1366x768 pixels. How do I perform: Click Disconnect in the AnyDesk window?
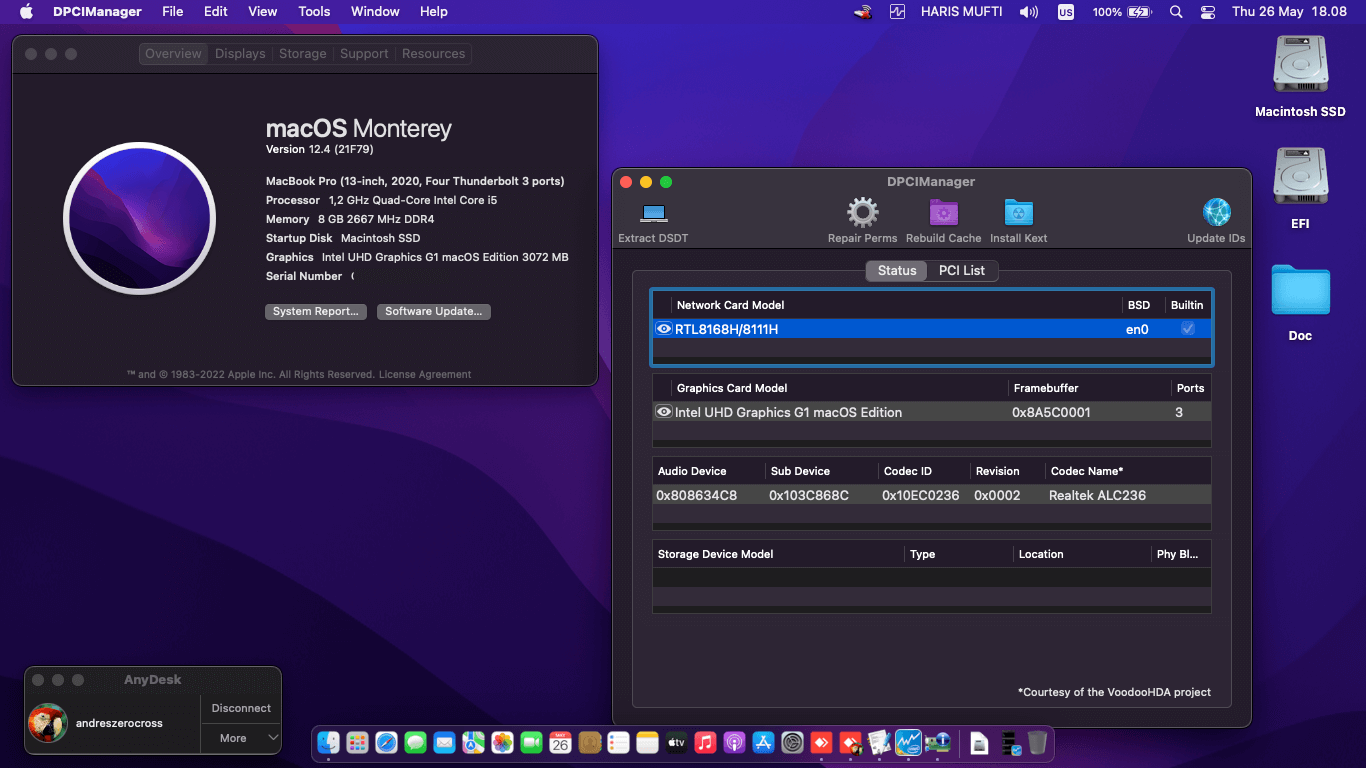(x=241, y=708)
